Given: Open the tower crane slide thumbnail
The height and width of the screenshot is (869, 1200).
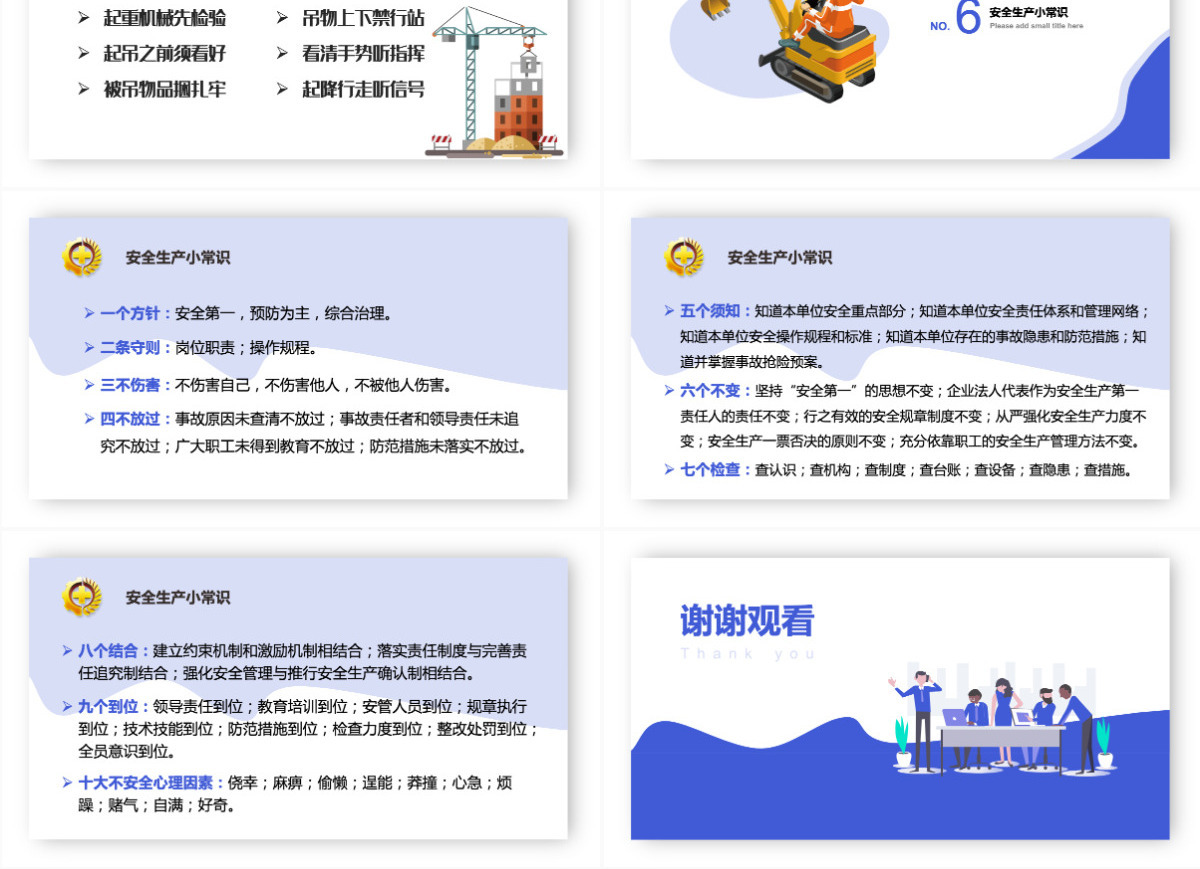Looking at the screenshot, I should tap(298, 79).
